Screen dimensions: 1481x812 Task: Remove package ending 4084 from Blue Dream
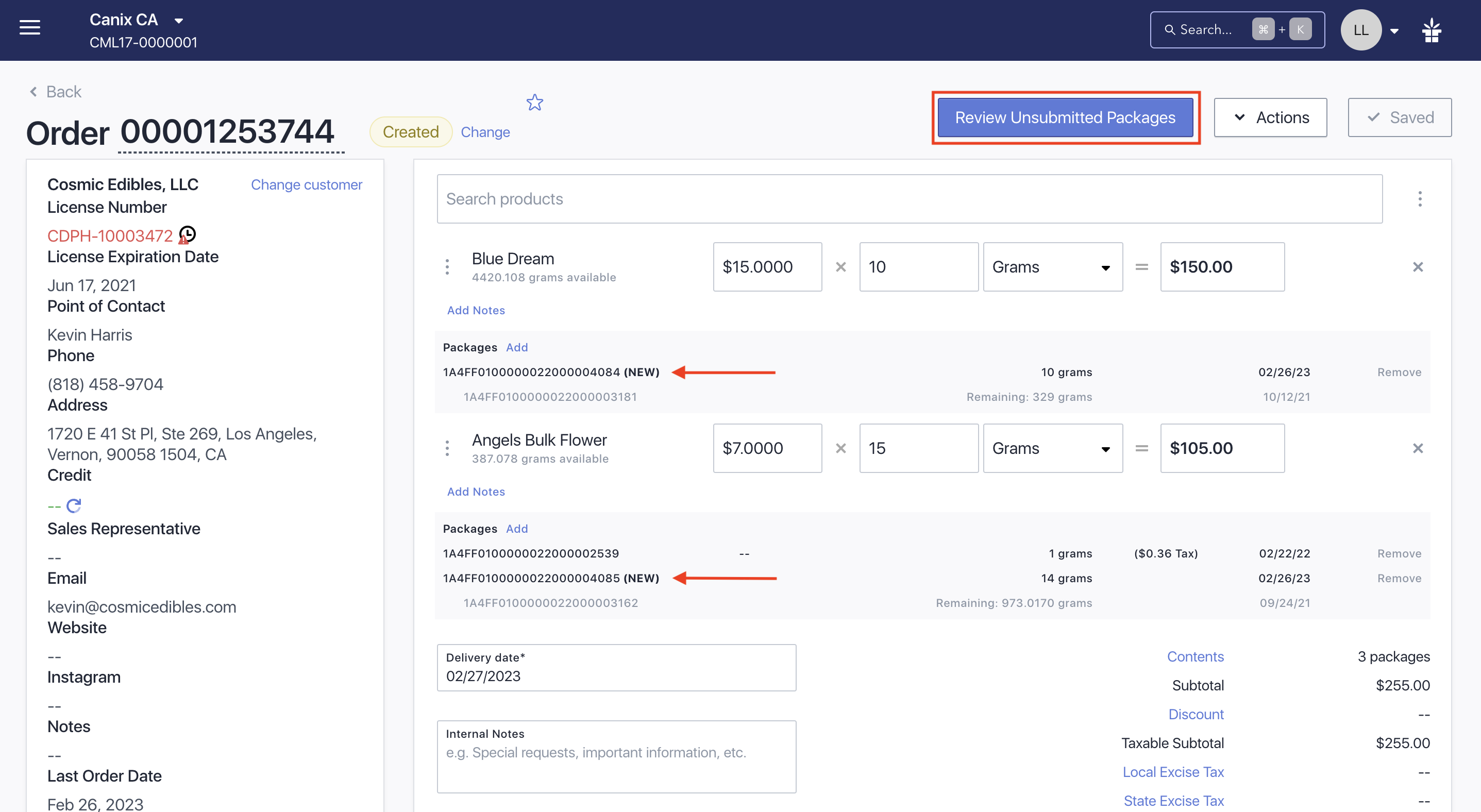point(1399,373)
